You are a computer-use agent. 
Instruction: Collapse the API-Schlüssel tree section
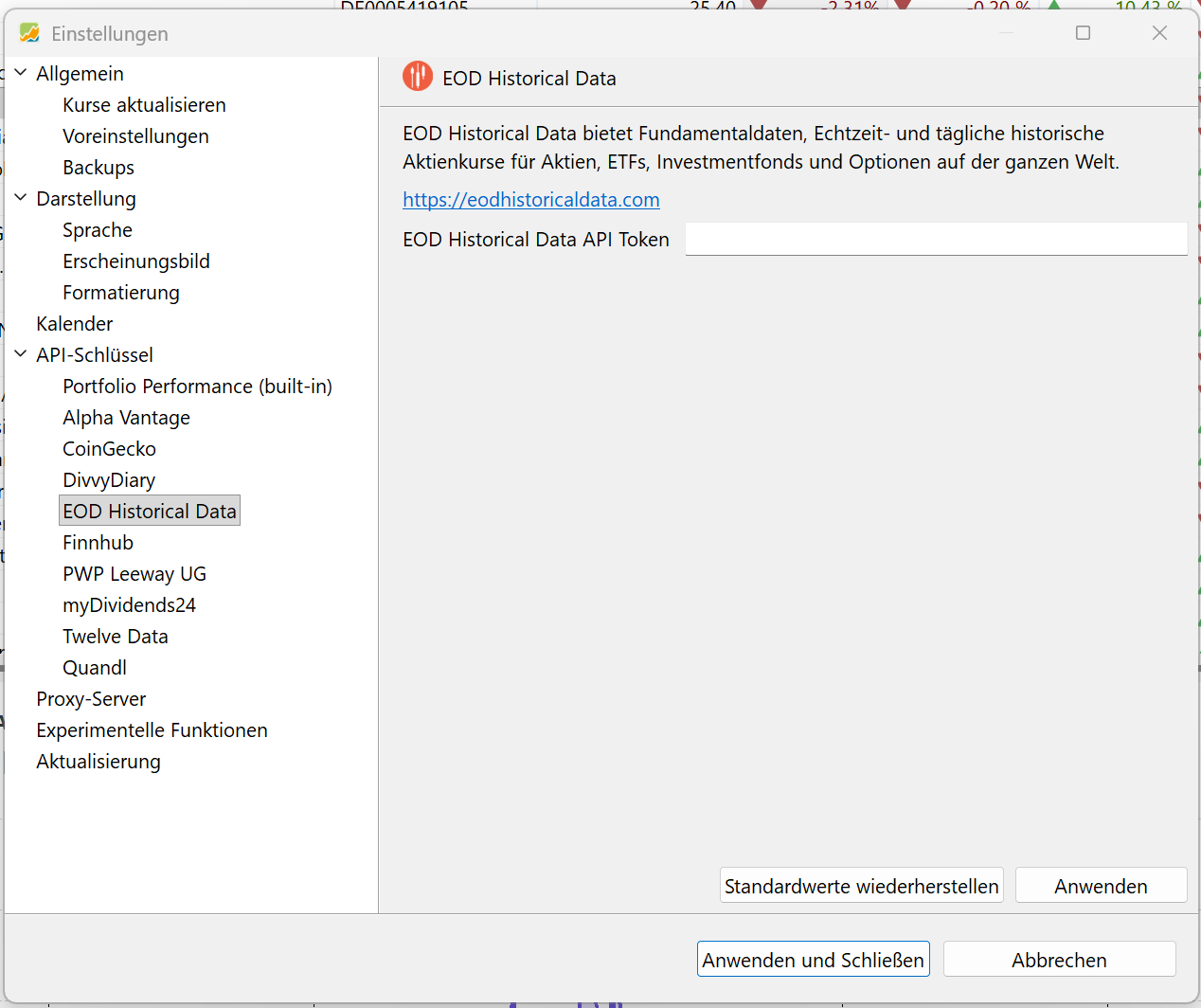pos(21,354)
